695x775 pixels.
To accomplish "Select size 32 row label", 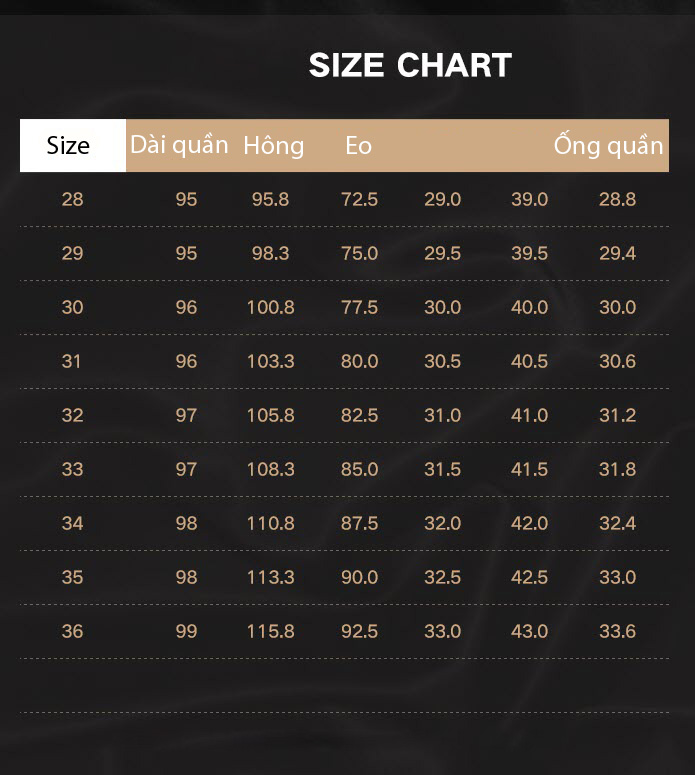I will [x=72, y=415].
